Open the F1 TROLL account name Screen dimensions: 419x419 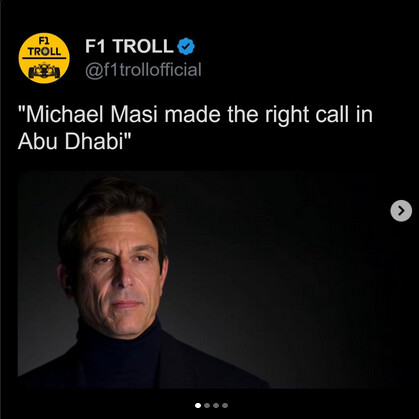pyautogui.click(x=129, y=46)
